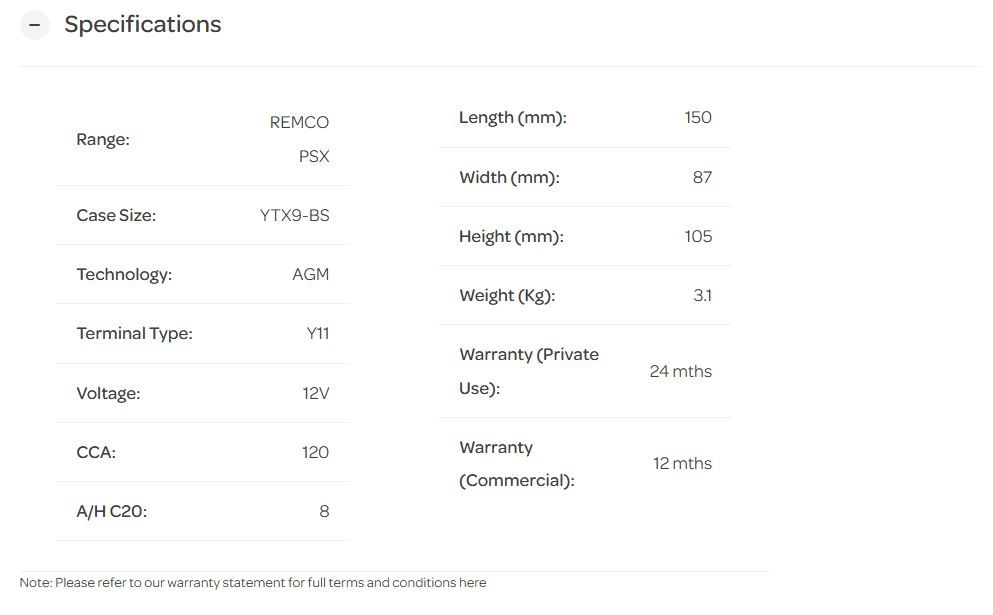Screen dimensions: 993x615
Task: Select the Length (mm) label
Action: pos(512,117)
